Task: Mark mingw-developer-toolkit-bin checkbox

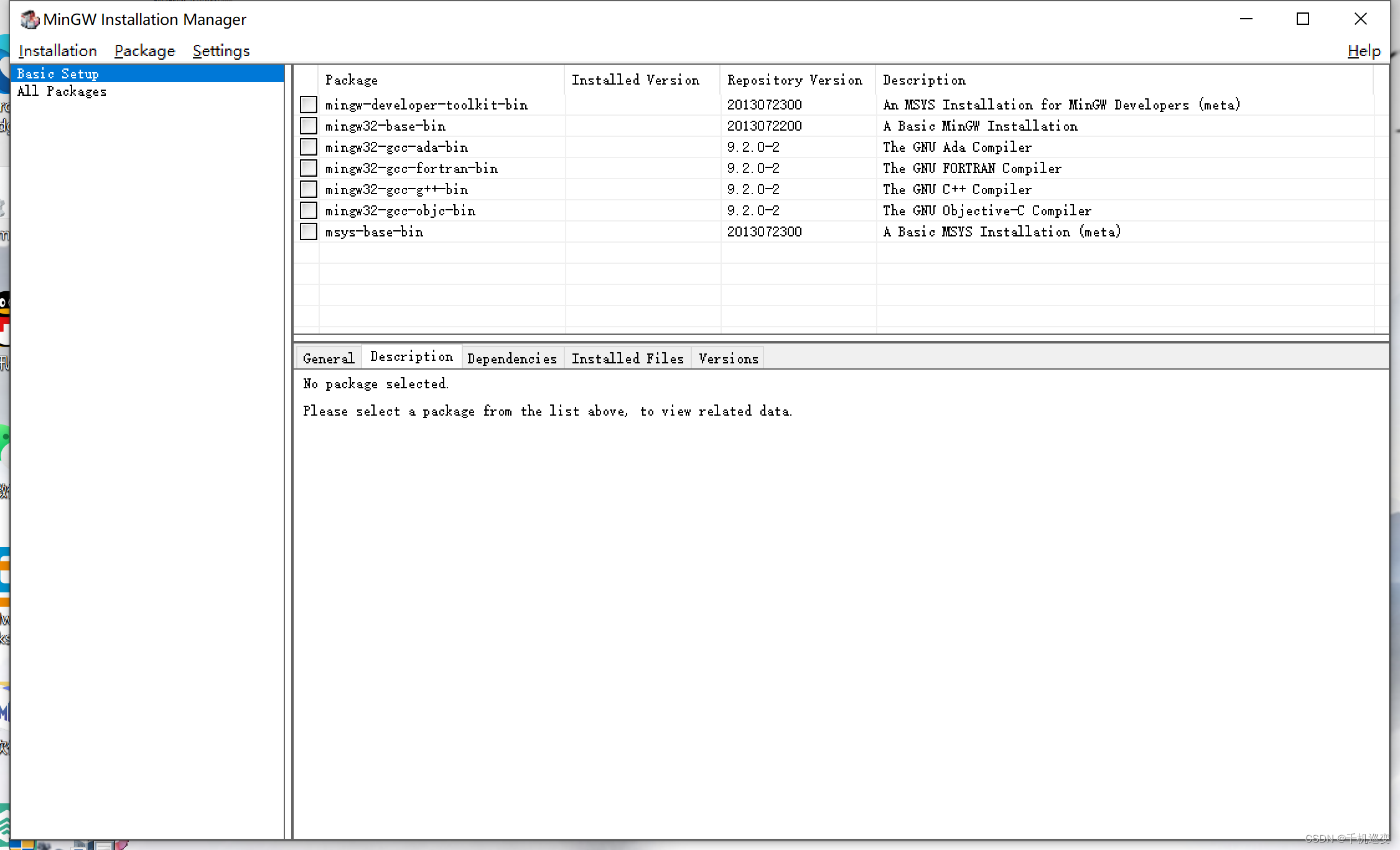Action: tap(309, 105)
